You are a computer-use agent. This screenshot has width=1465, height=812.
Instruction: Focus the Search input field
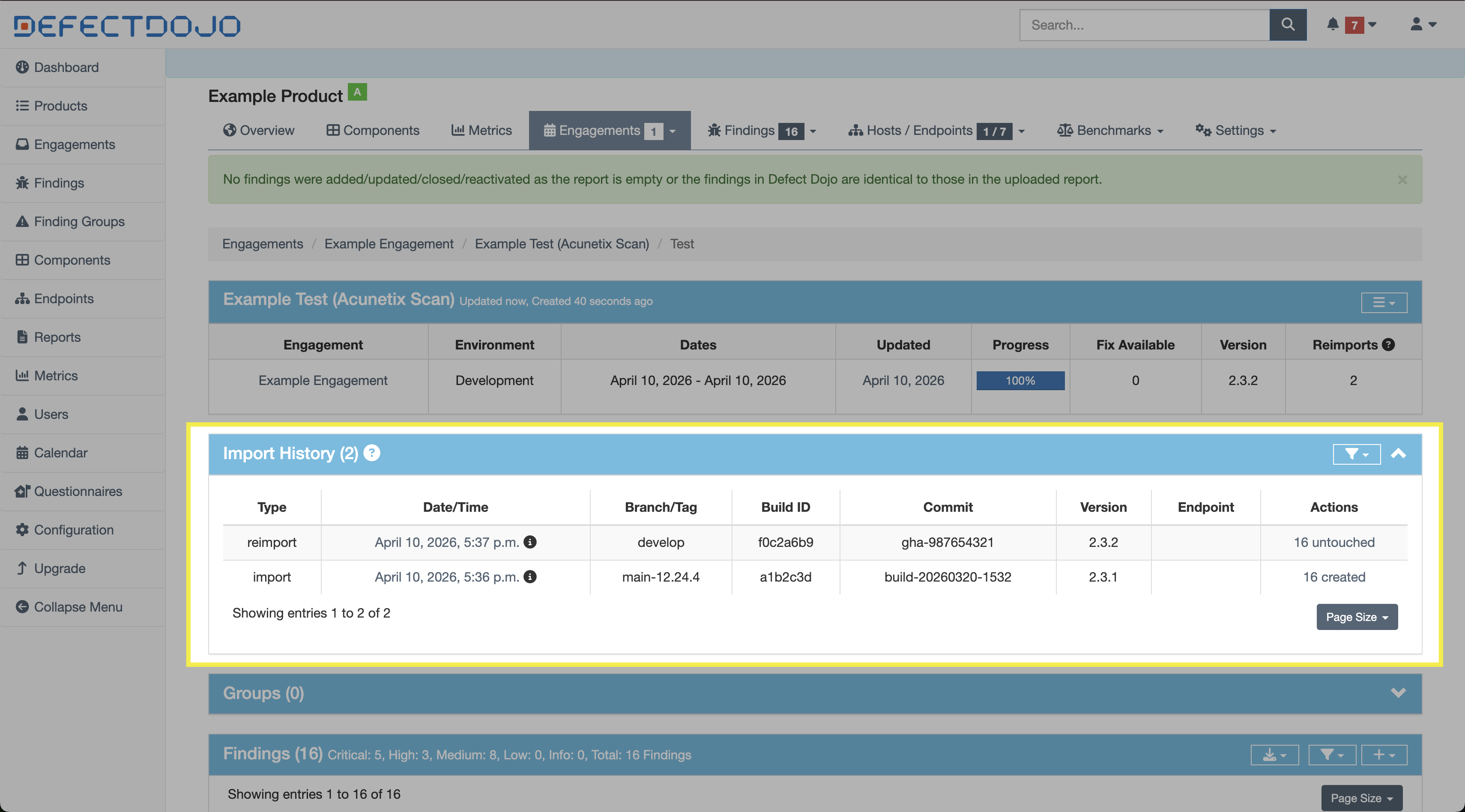tap(1144, 24)
